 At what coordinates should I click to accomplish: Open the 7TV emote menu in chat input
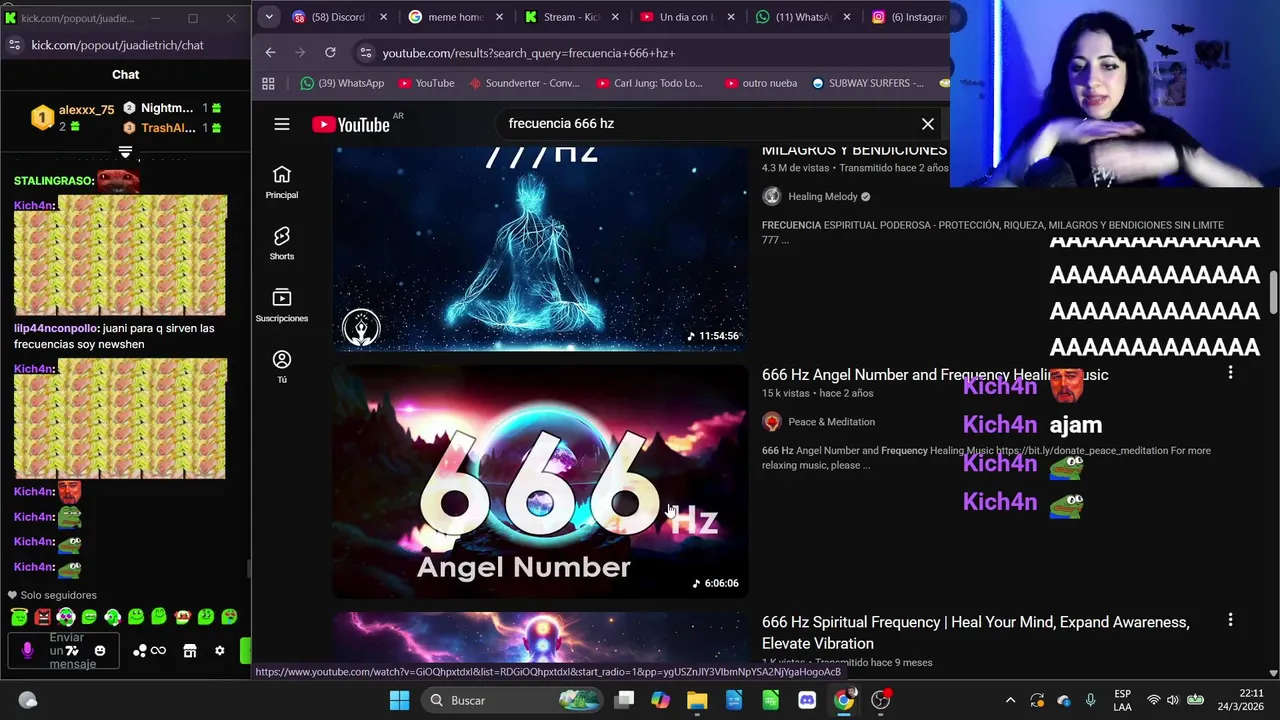pyautogui.click(x=71, y=650)
